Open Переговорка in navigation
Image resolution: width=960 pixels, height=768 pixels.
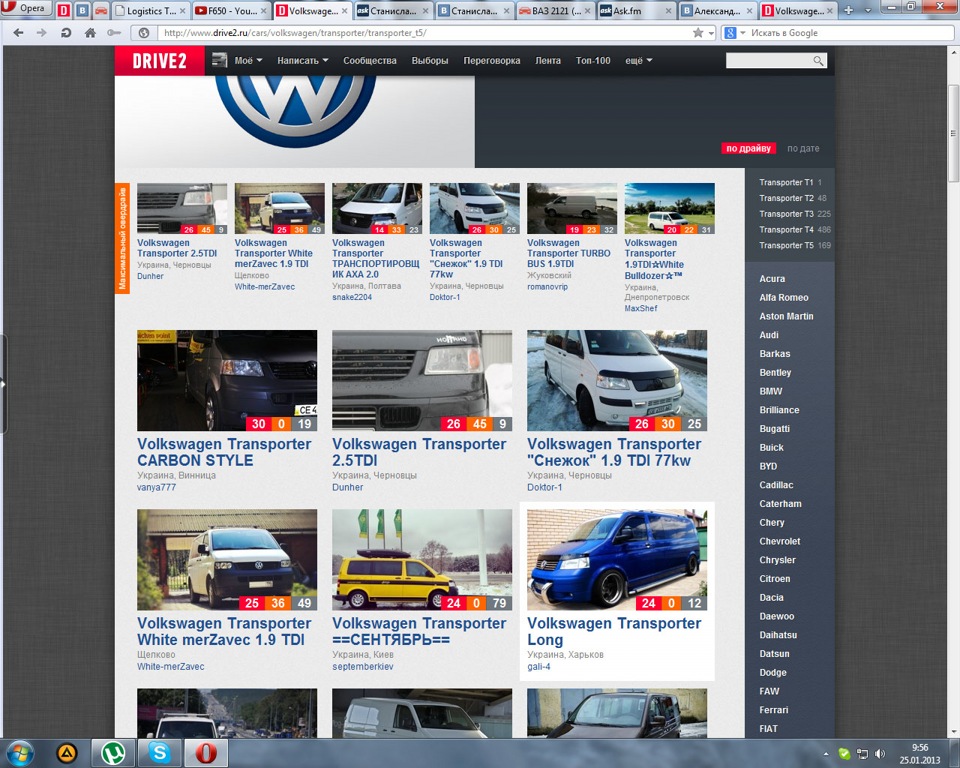[x=492, y=61]
